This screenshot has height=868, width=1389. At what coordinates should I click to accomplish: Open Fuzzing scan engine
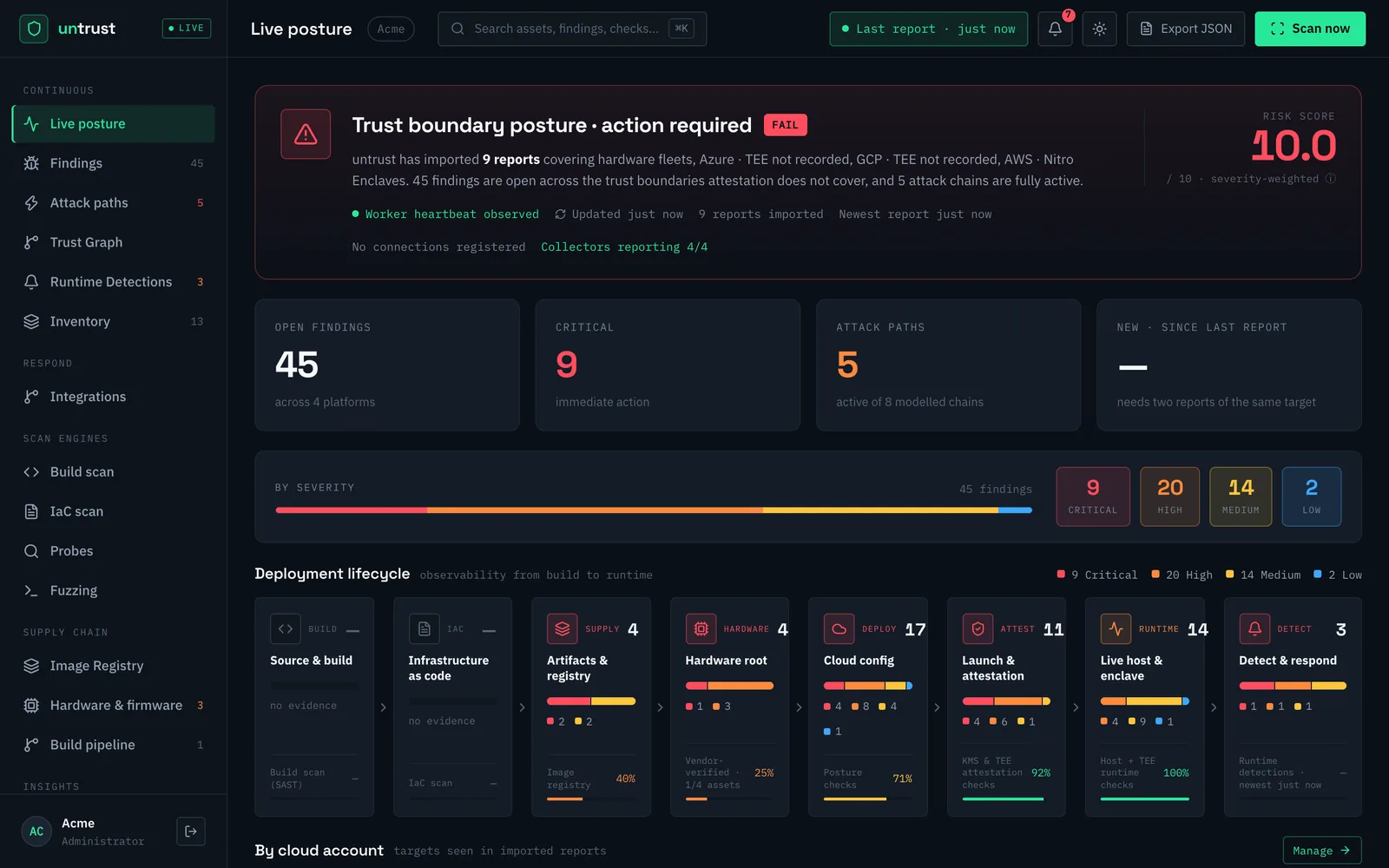[114, 590]
